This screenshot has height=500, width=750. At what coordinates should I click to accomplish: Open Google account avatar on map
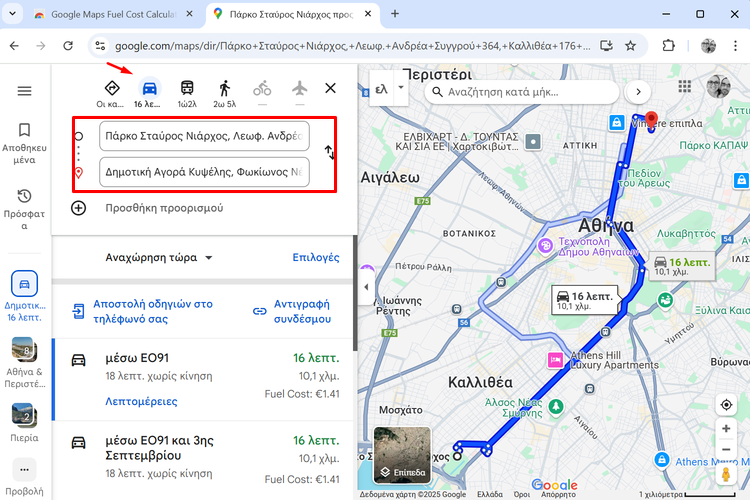[718, 87]
